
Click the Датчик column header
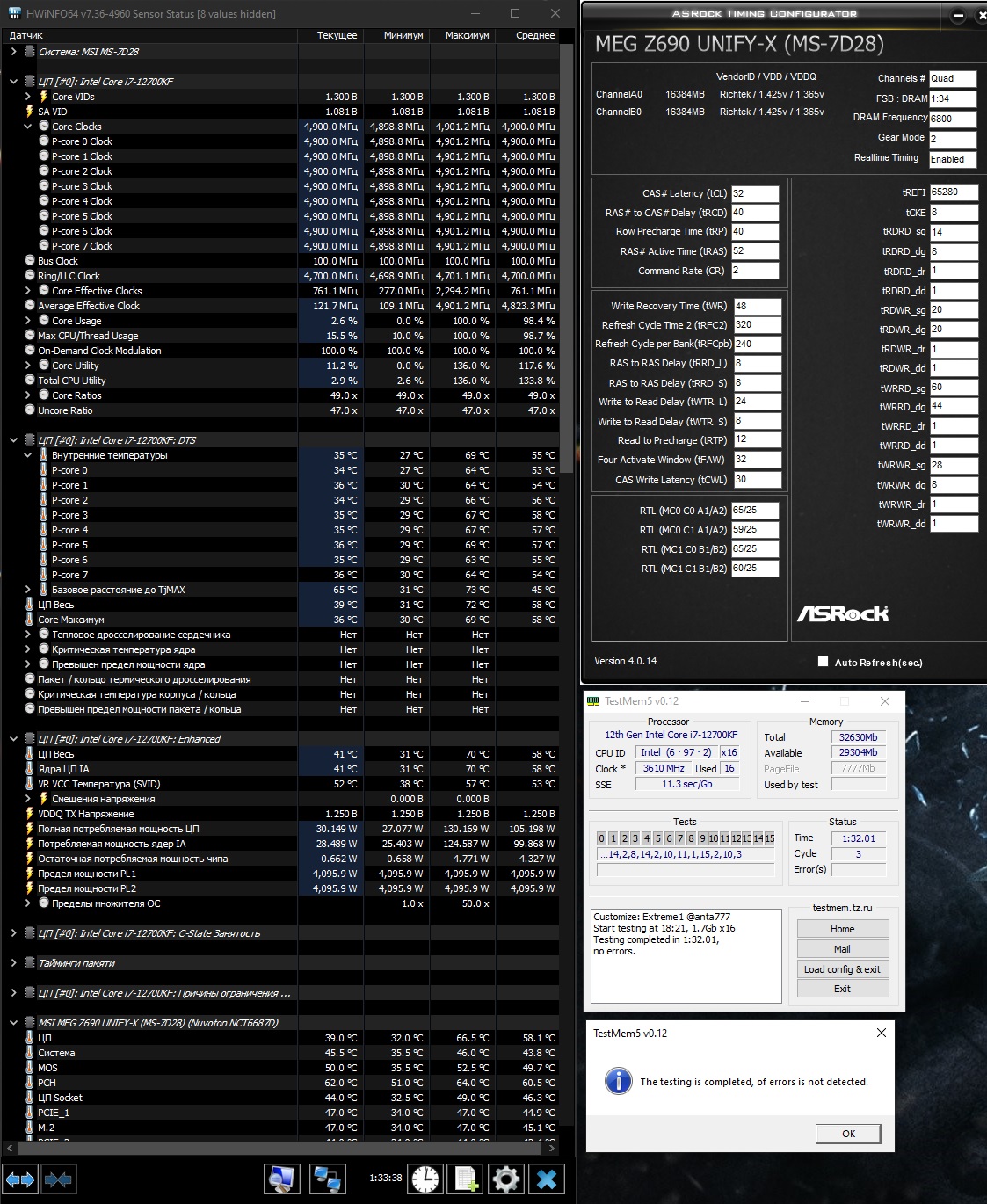149,35
